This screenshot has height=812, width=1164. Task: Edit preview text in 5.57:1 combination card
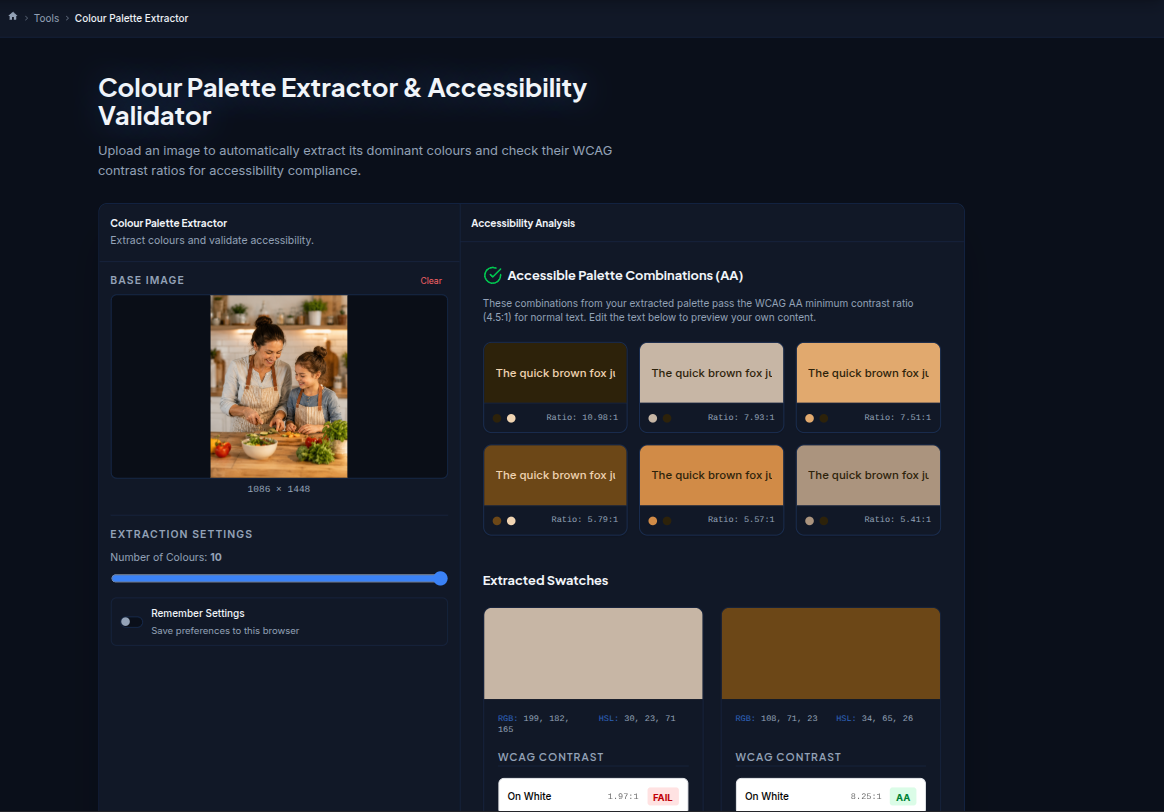(711, 475)
